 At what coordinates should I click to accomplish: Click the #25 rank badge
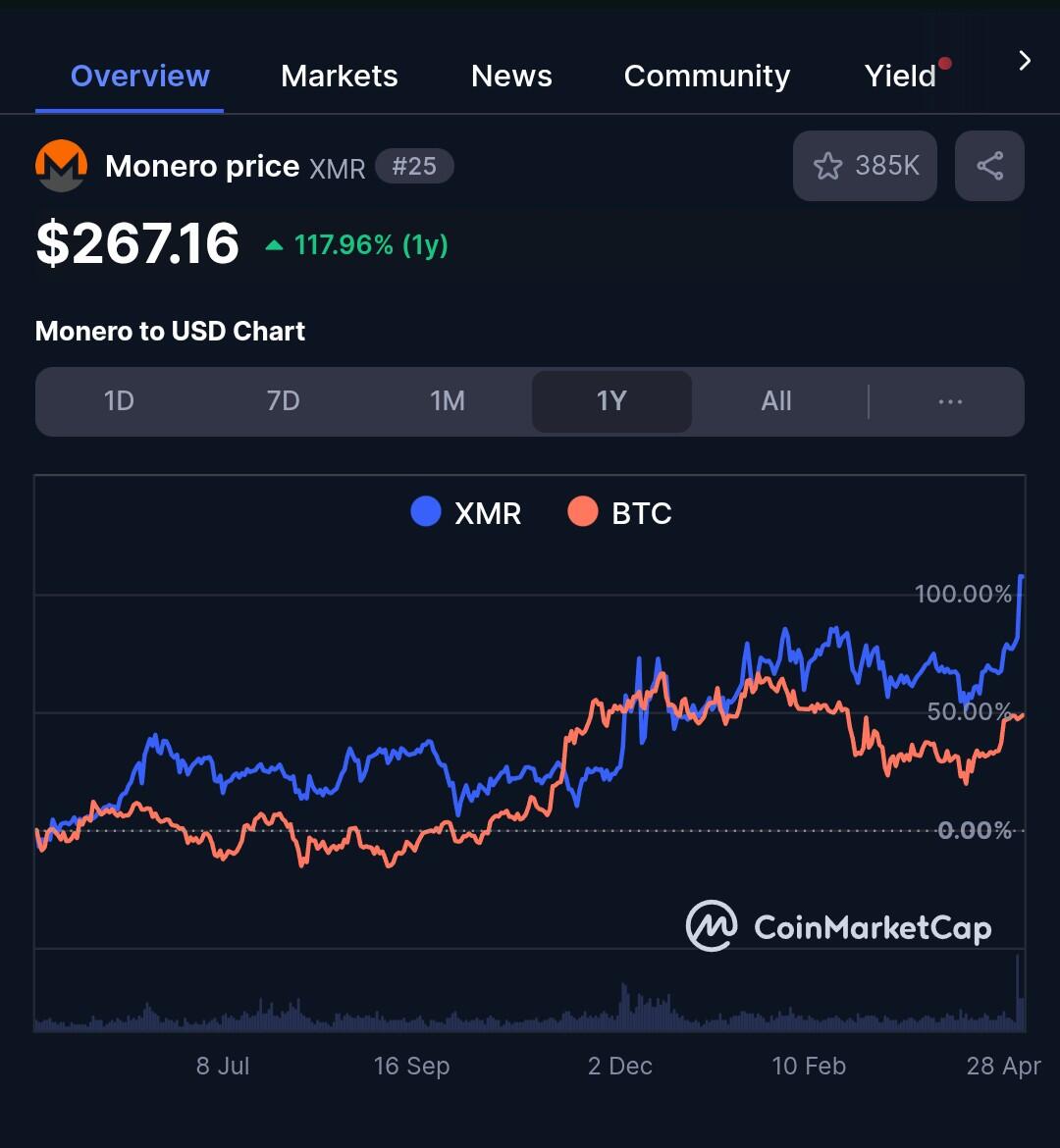tap(414, 166)
